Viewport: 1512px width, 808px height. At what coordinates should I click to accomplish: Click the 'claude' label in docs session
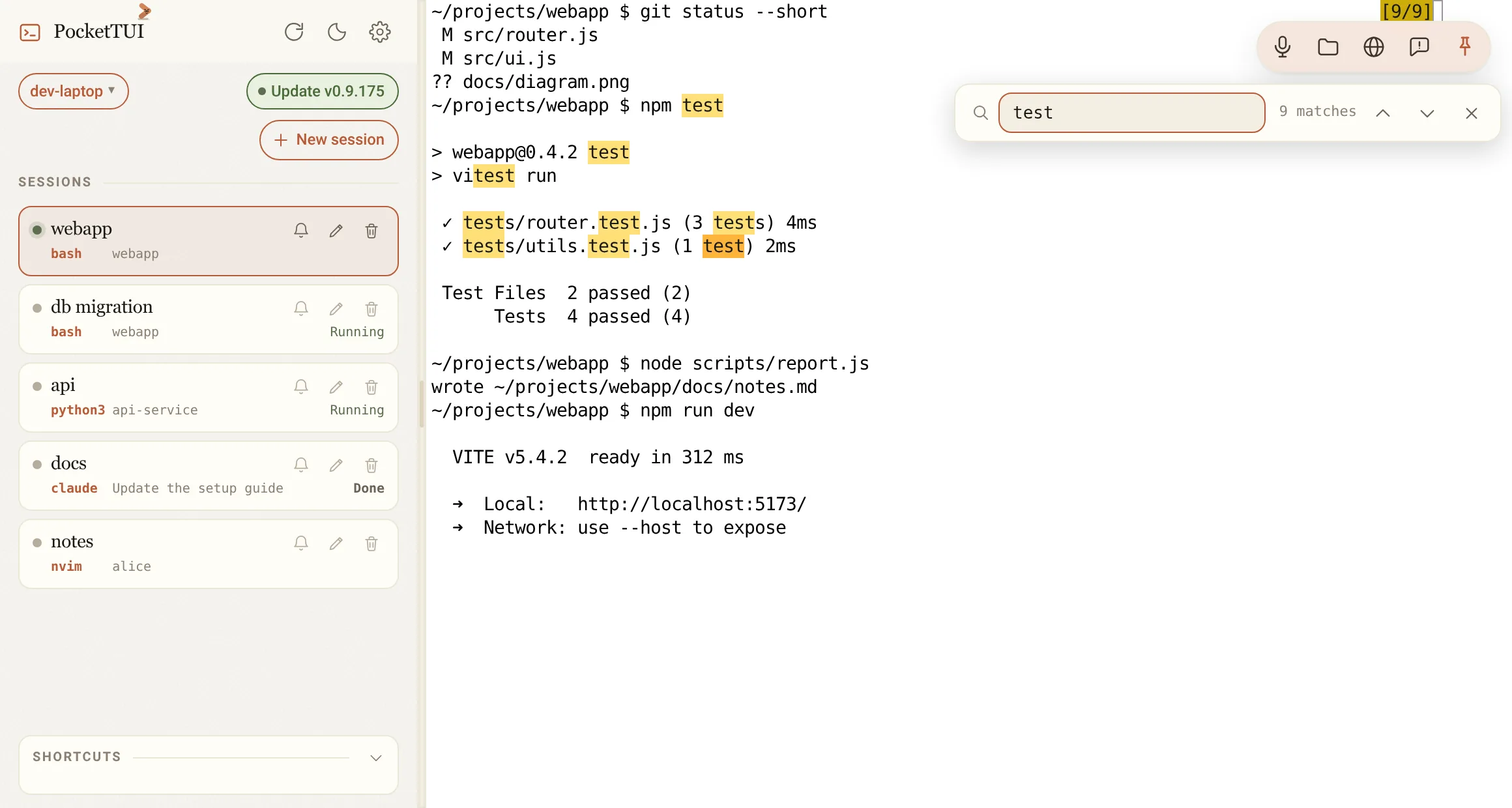pyautogui.click(x=74, y=488)
